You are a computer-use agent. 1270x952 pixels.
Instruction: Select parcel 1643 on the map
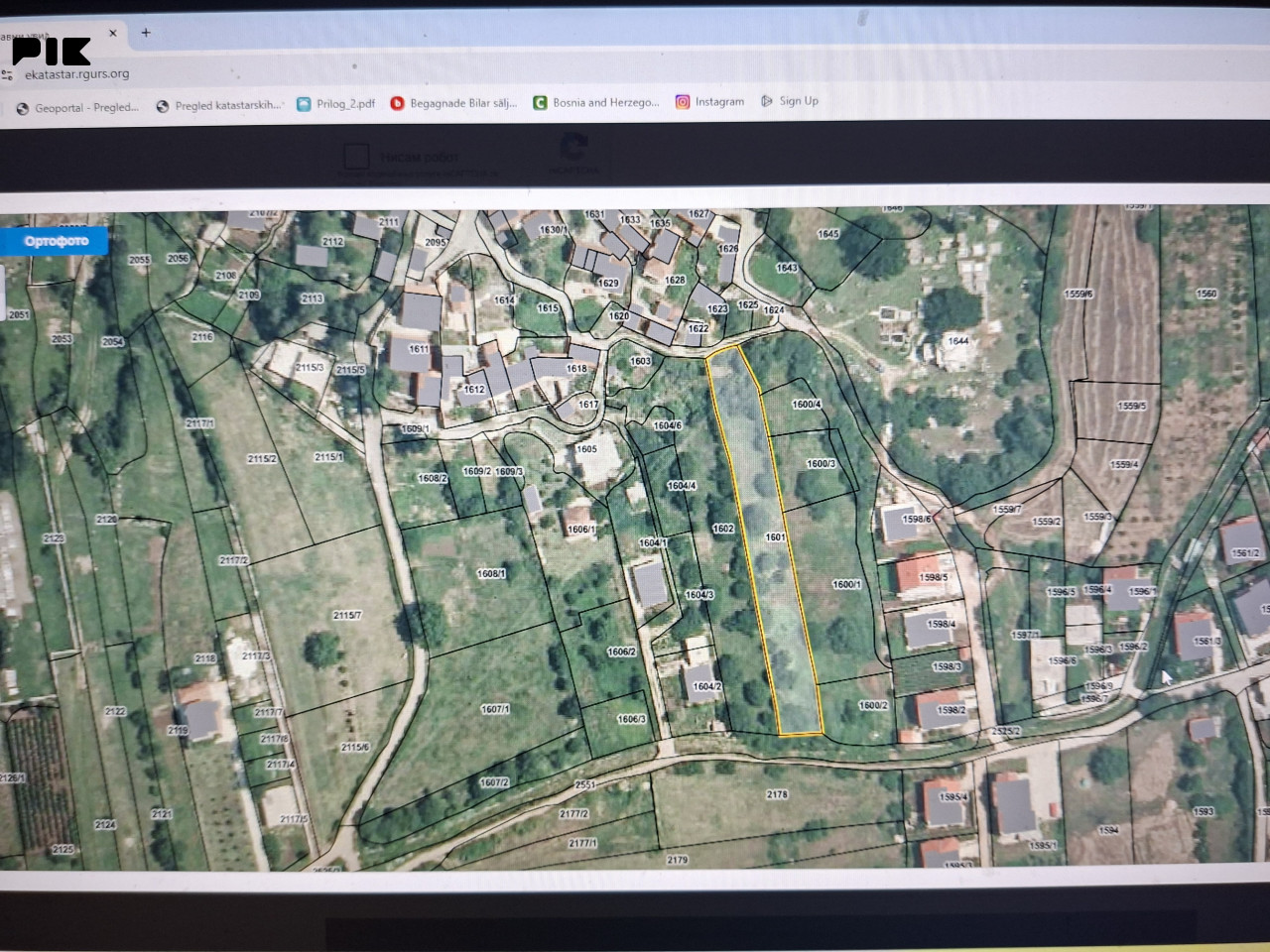[x=787, y=268]
